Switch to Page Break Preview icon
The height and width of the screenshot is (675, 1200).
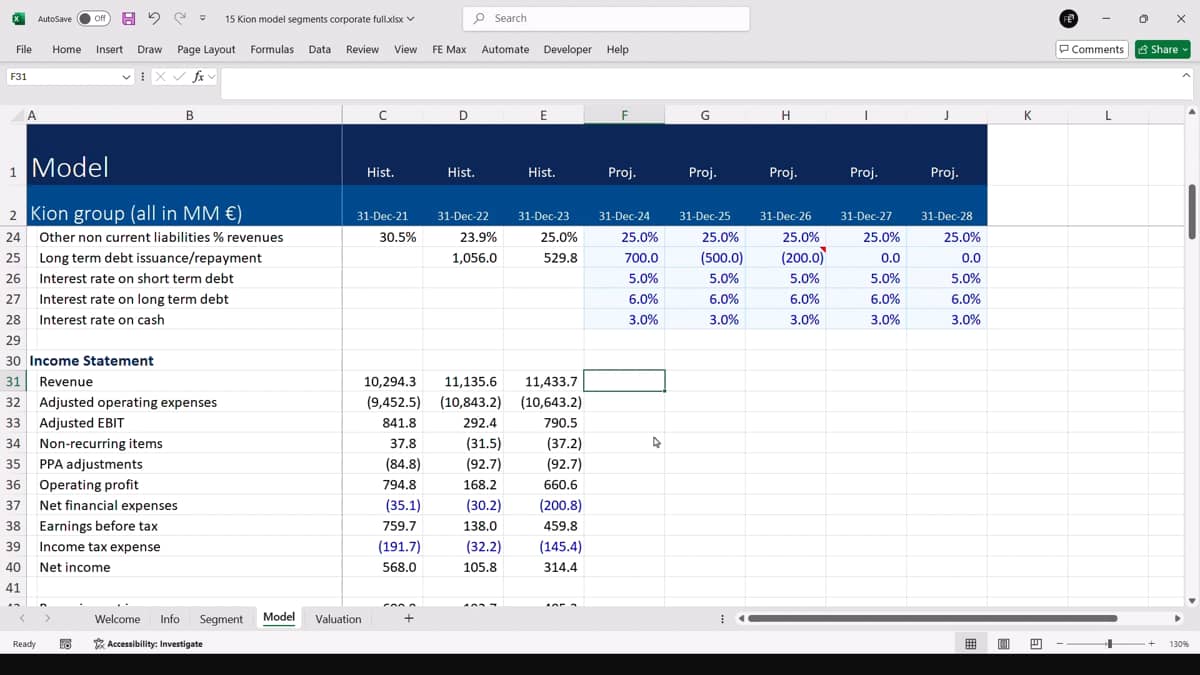tap(1036, 644)
